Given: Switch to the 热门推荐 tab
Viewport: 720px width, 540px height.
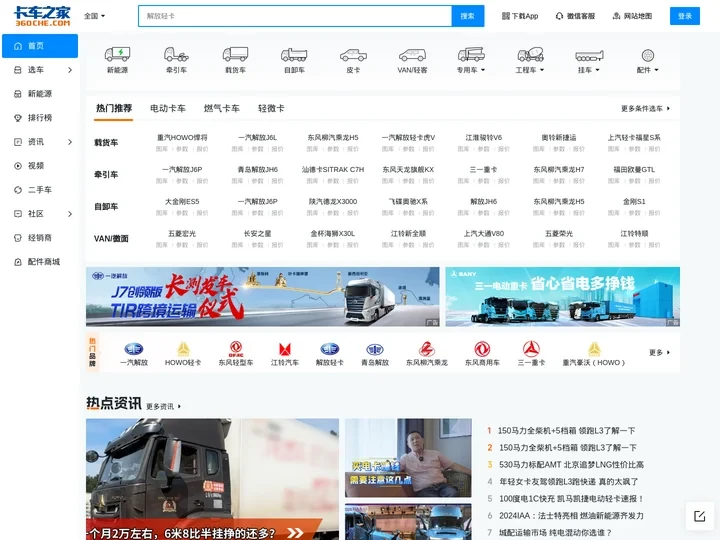Looking at the screenshot, I should coord(113,108).
